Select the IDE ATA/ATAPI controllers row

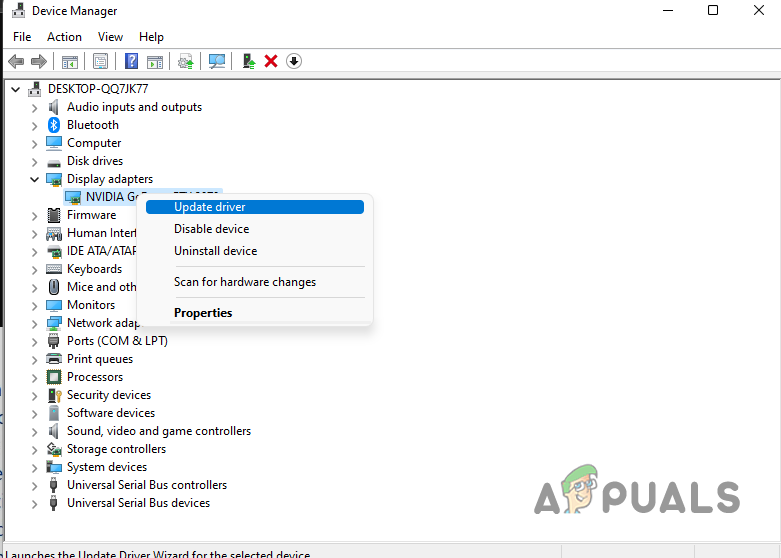91,251
